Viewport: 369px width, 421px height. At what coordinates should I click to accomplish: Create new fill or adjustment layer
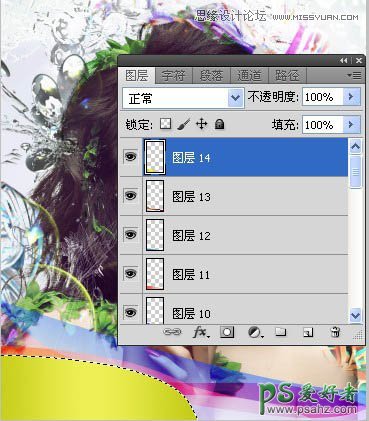pos(255,332)
